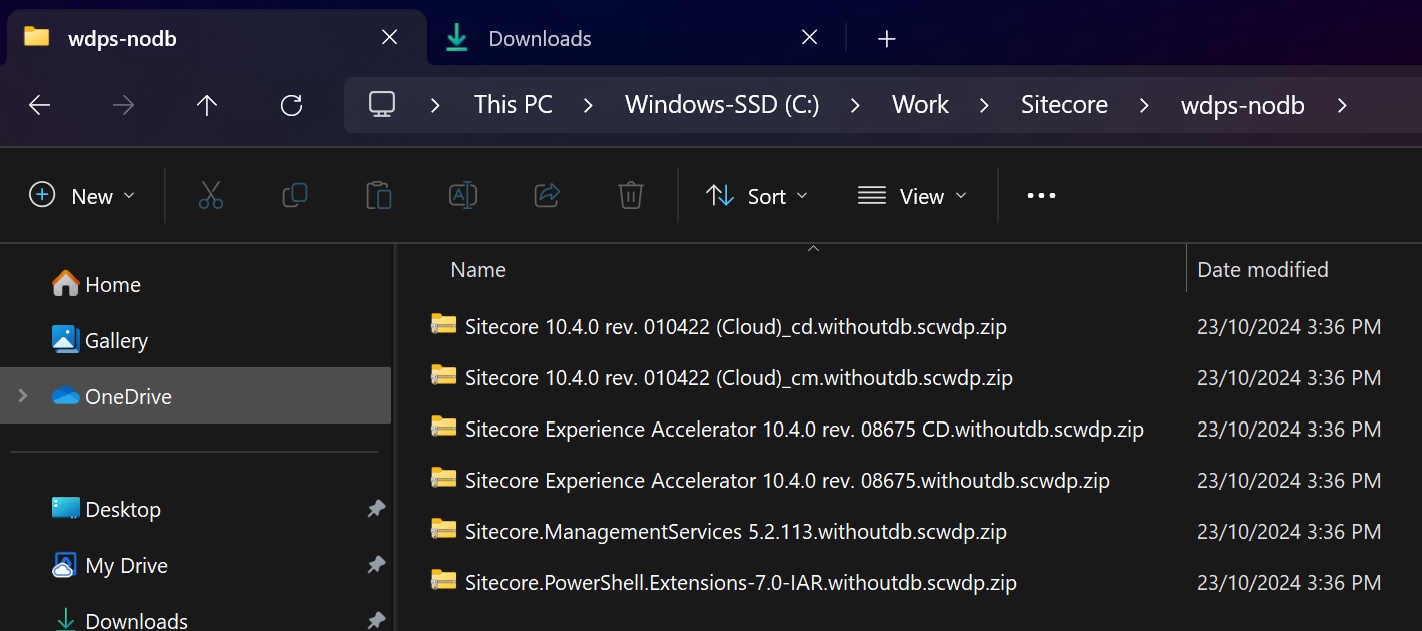1422x631 pixels.
Task: Click the pin icon beside My Drive
Action: click(x=376, y=565)
